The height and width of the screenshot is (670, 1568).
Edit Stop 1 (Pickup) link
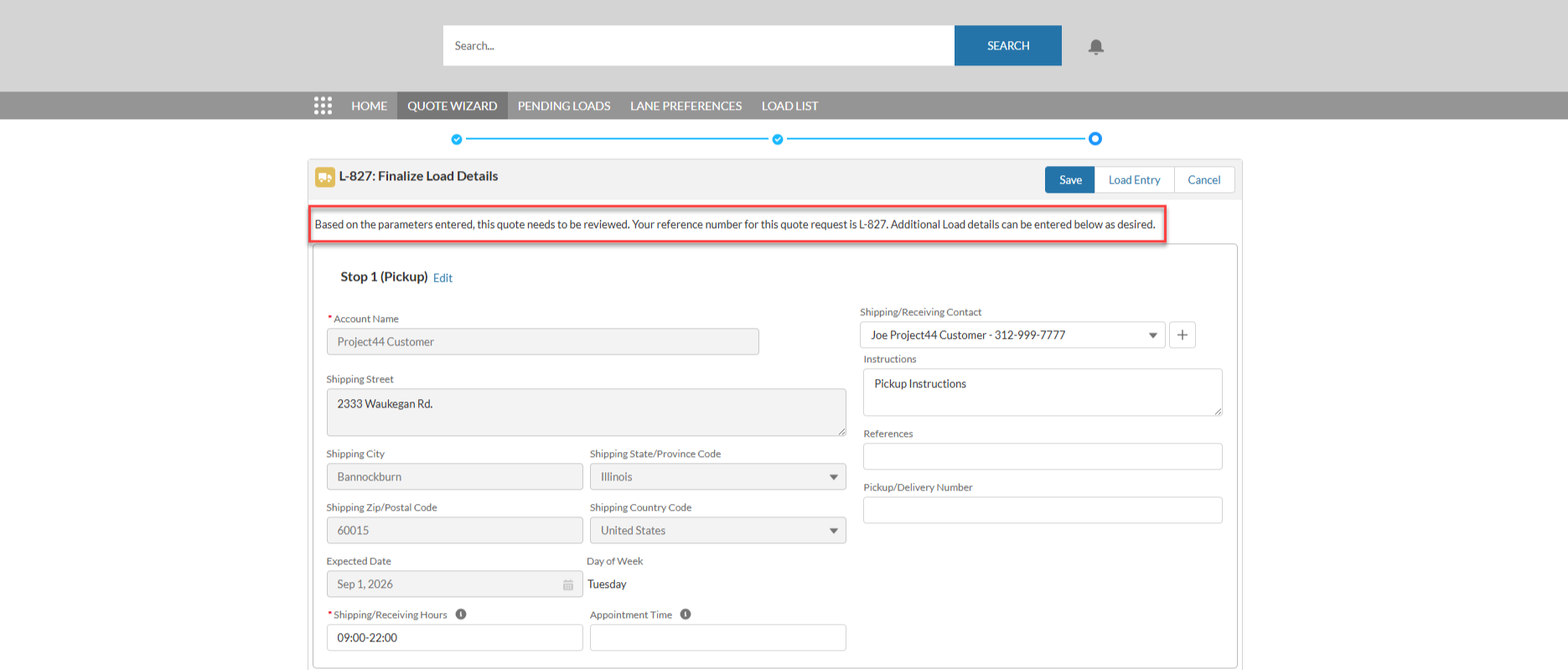click(x=442, y=278)
